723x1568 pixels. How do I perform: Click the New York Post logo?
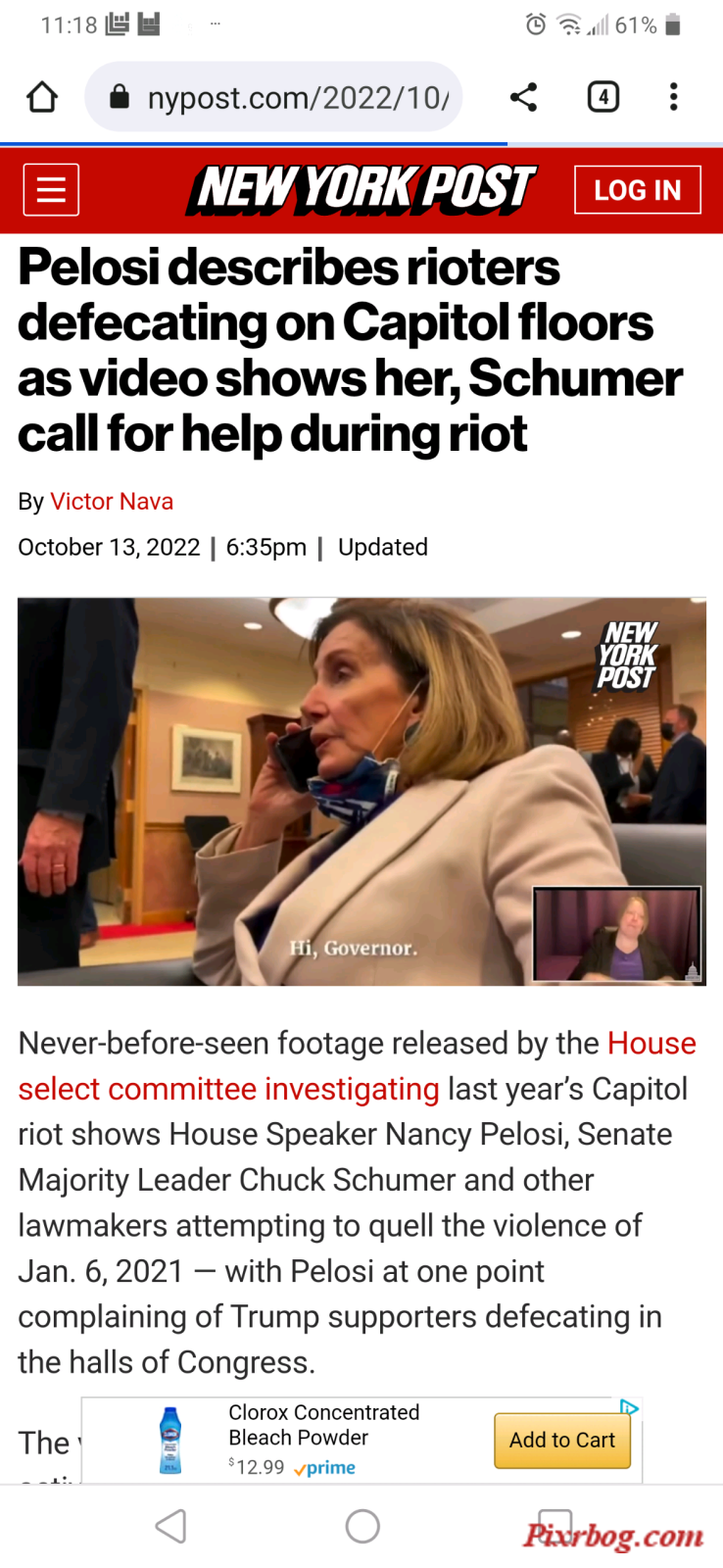(361, 189)
